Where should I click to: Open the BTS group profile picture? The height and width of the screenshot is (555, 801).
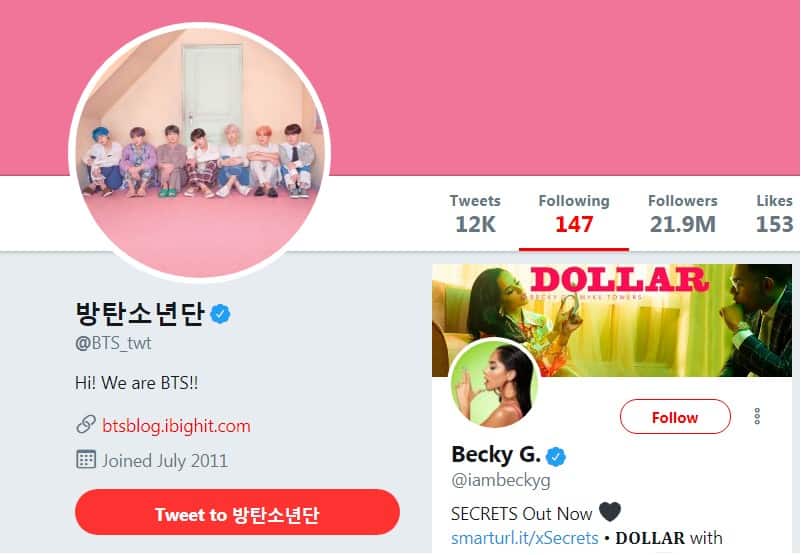click(x=200, y=152)
